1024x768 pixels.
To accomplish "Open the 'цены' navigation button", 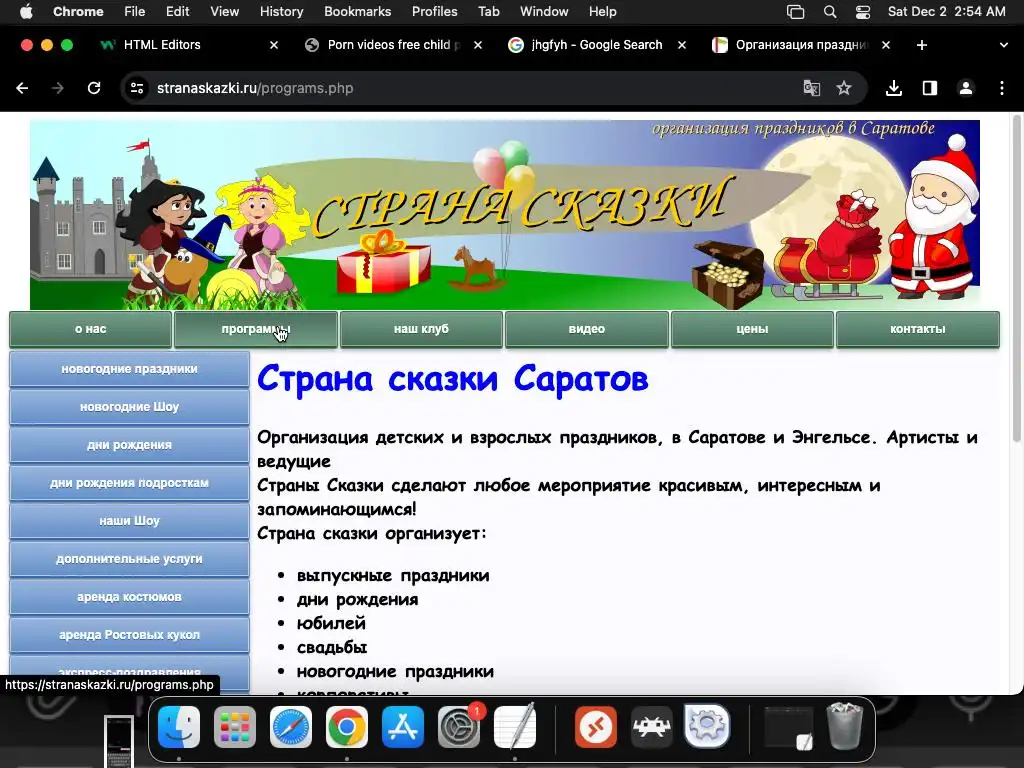I will point(752,329).
